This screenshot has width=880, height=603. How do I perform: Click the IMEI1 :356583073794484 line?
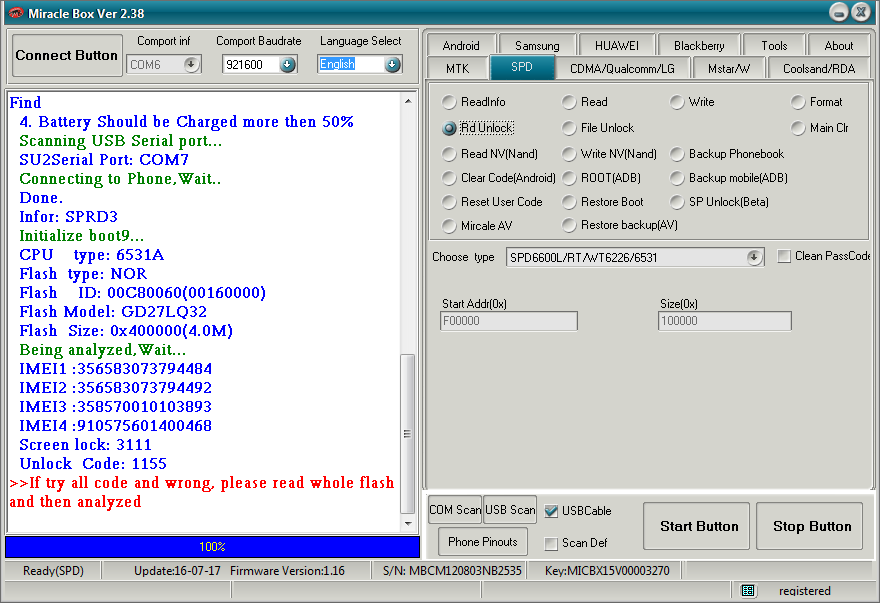coord(116,369)
